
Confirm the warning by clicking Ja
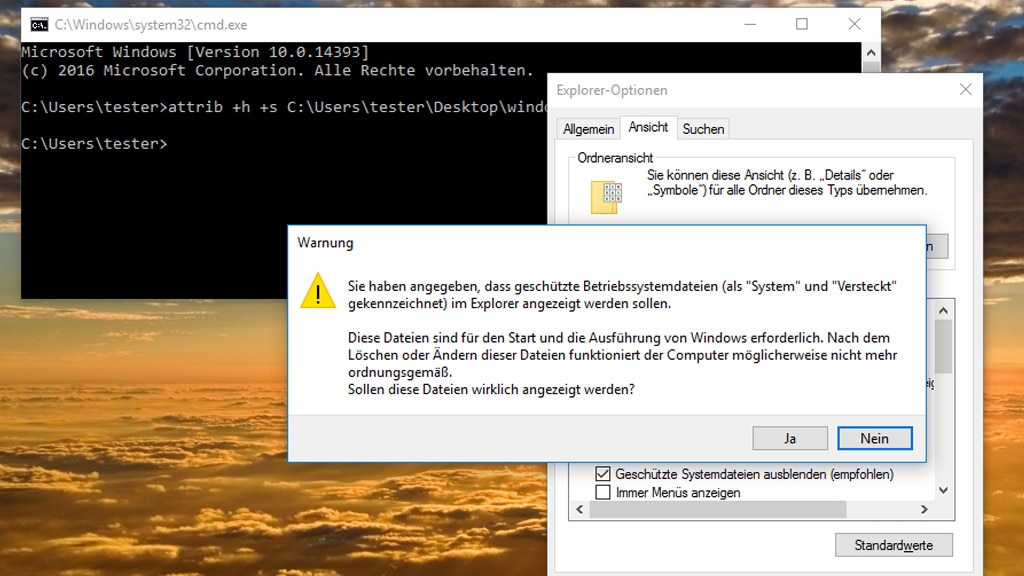(789, 438)
